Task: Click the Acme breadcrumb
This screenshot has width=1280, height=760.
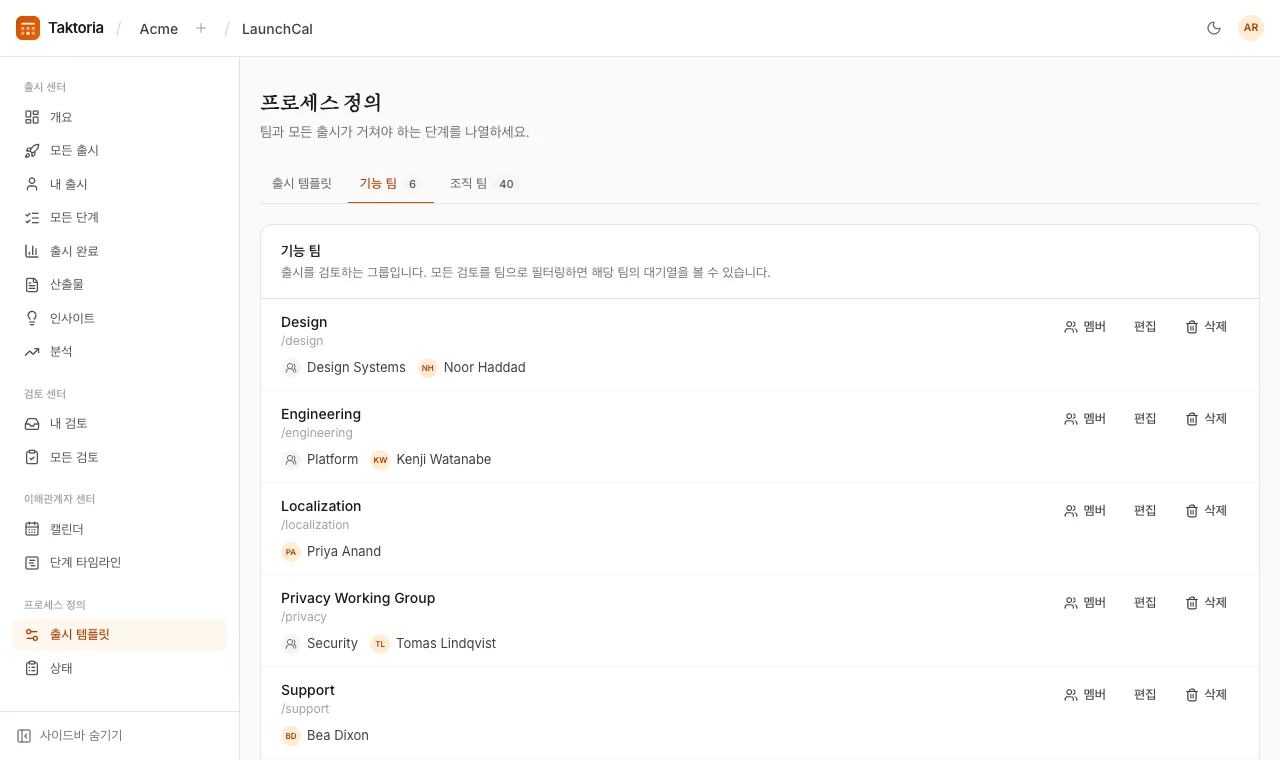Action: (159, 28)
